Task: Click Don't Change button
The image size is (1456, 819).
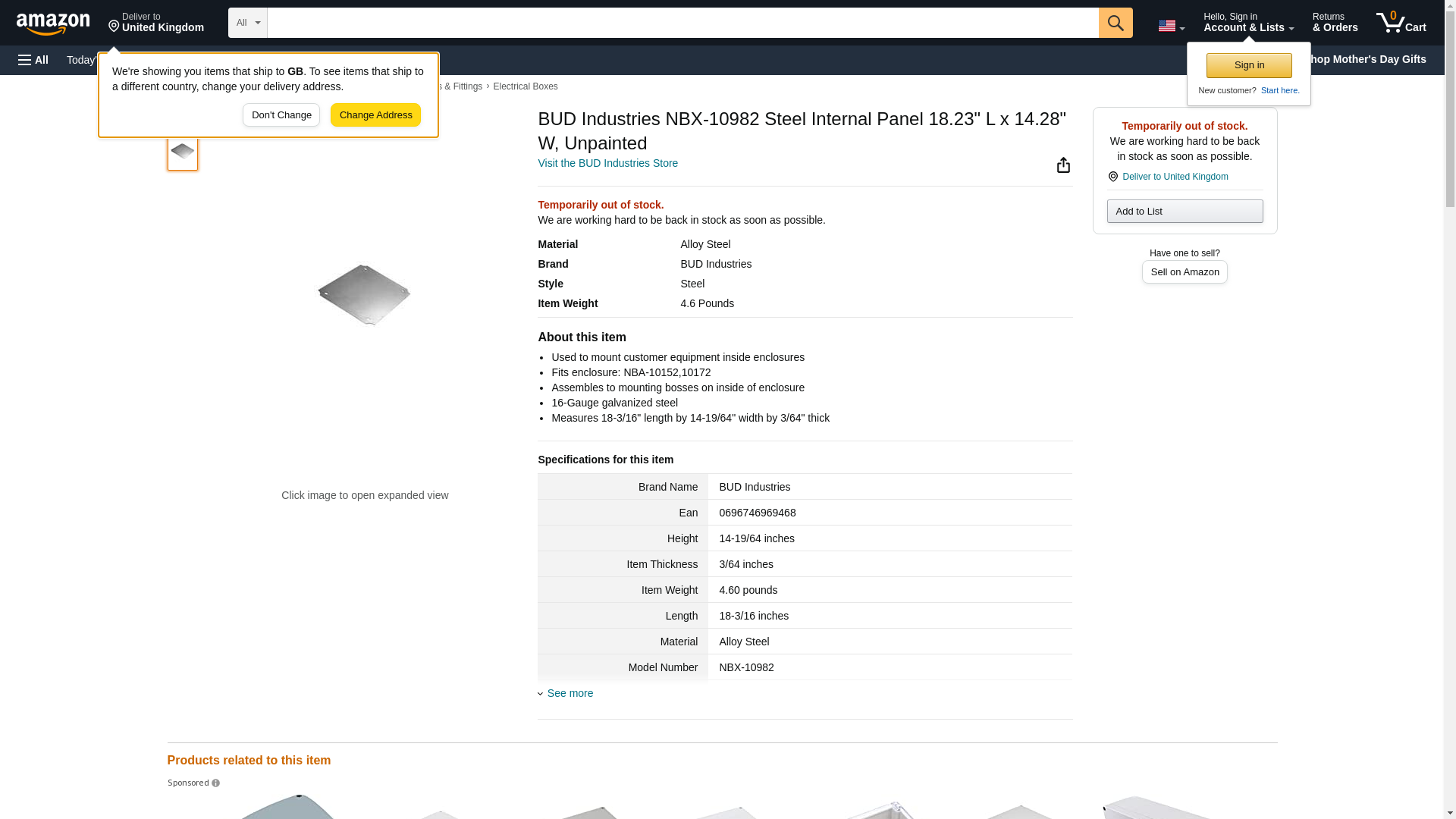Action: click(x=281, y=115)
